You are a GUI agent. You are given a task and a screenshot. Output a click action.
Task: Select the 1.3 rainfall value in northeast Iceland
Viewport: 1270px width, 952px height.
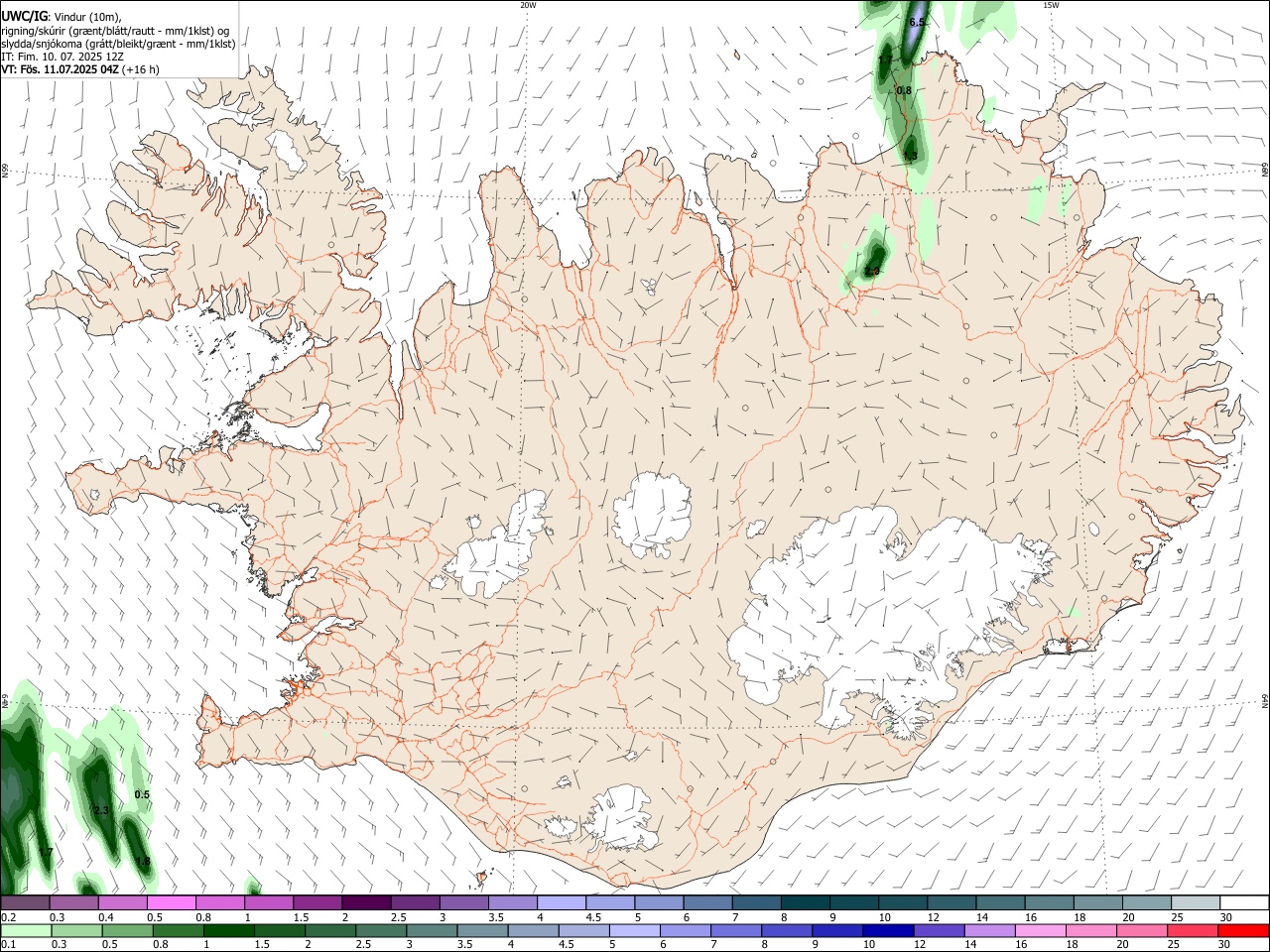pyautogui.click(x=910, y=155)
